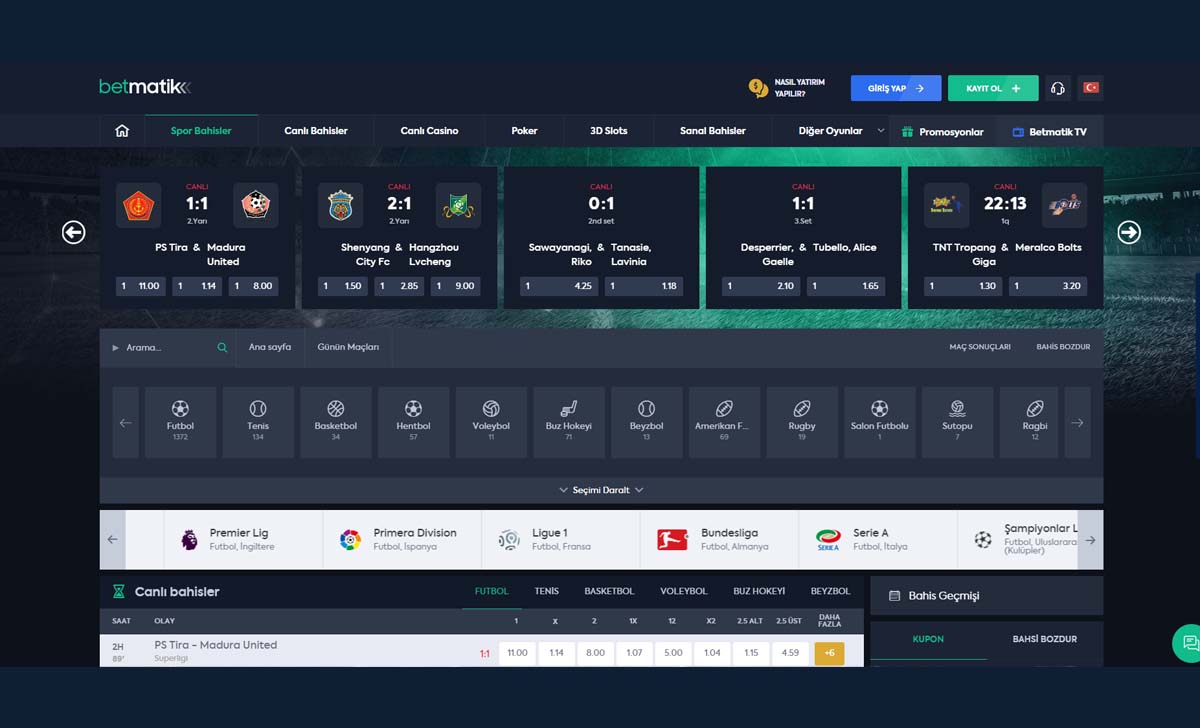The height and width of the screenshot is (728, 1200).
Task: Open the Poker menu item
Action: click(x=524, y=131)
